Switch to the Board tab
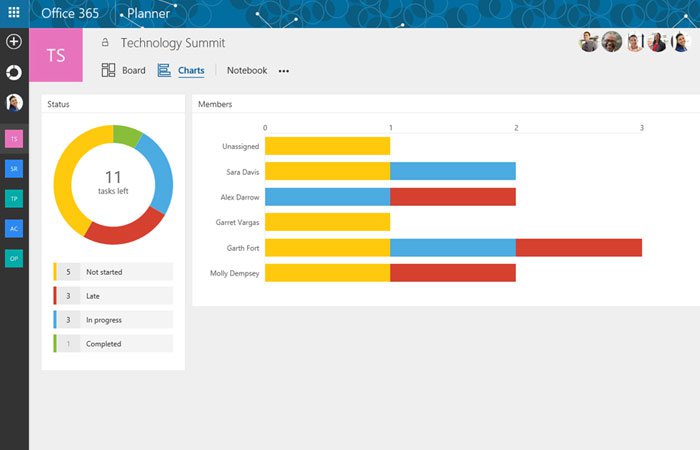700x450 pixels. [133, 71]
